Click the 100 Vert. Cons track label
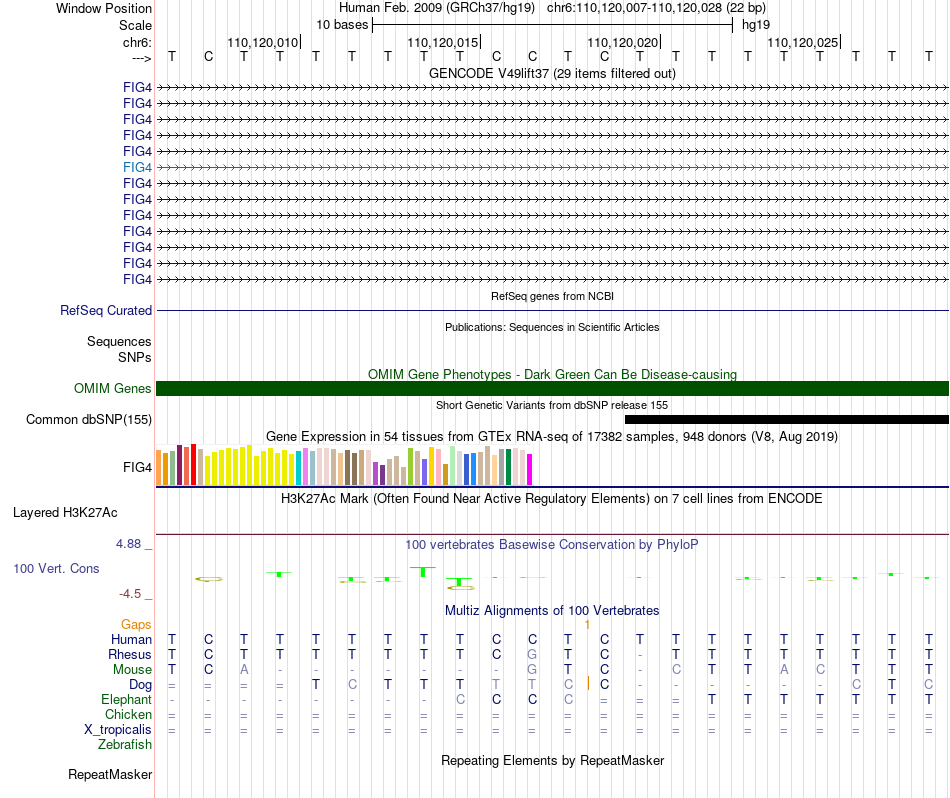The image size is (950, 798). (56, 568)
